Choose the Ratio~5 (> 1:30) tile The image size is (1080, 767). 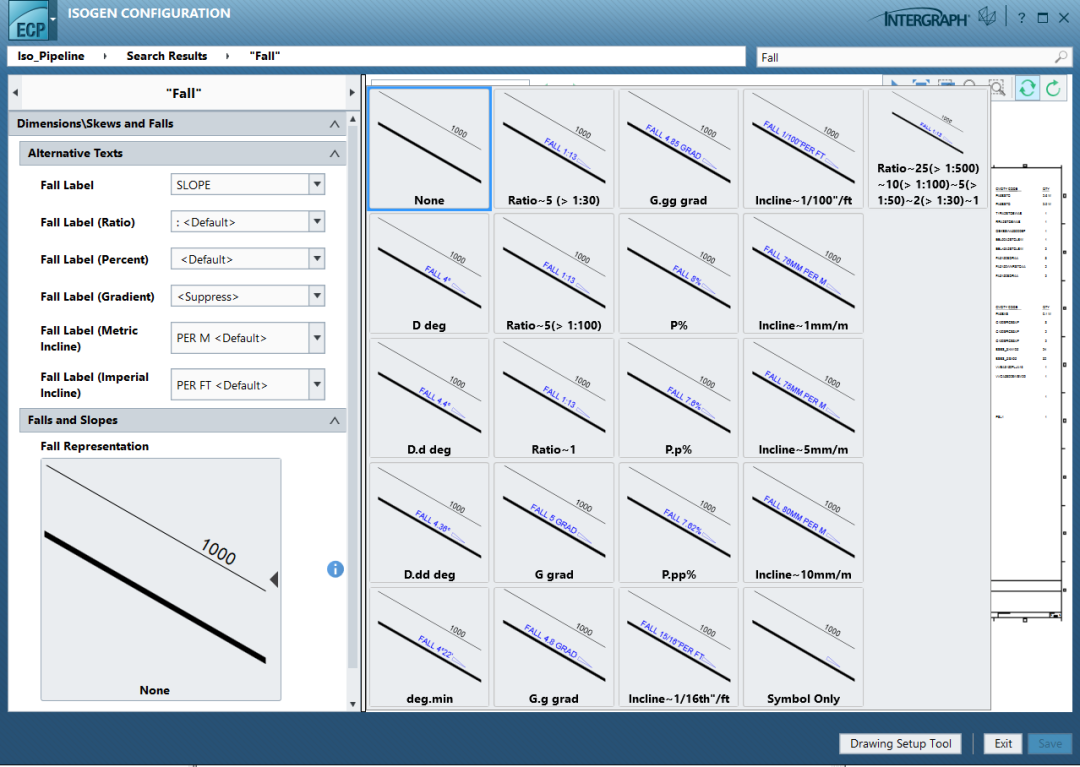pos(554,149)
